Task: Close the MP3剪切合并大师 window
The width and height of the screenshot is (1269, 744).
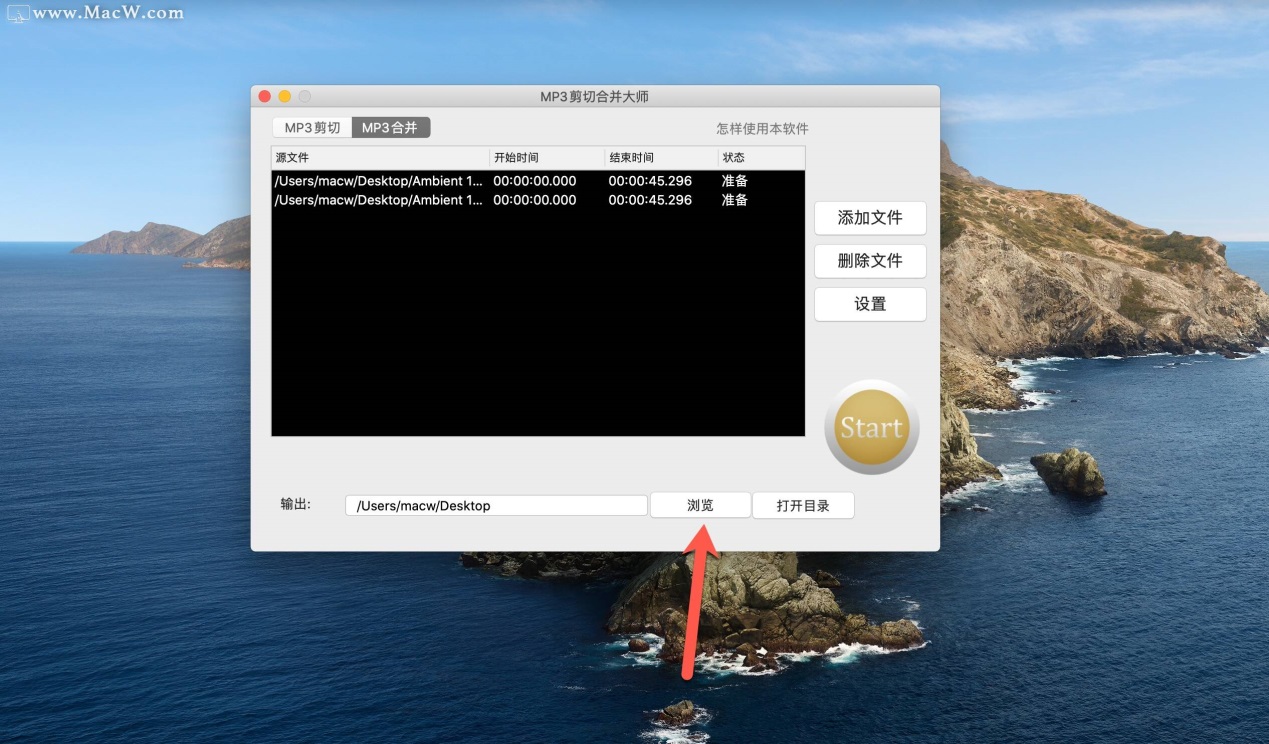Action: click(x=264, y=97)
